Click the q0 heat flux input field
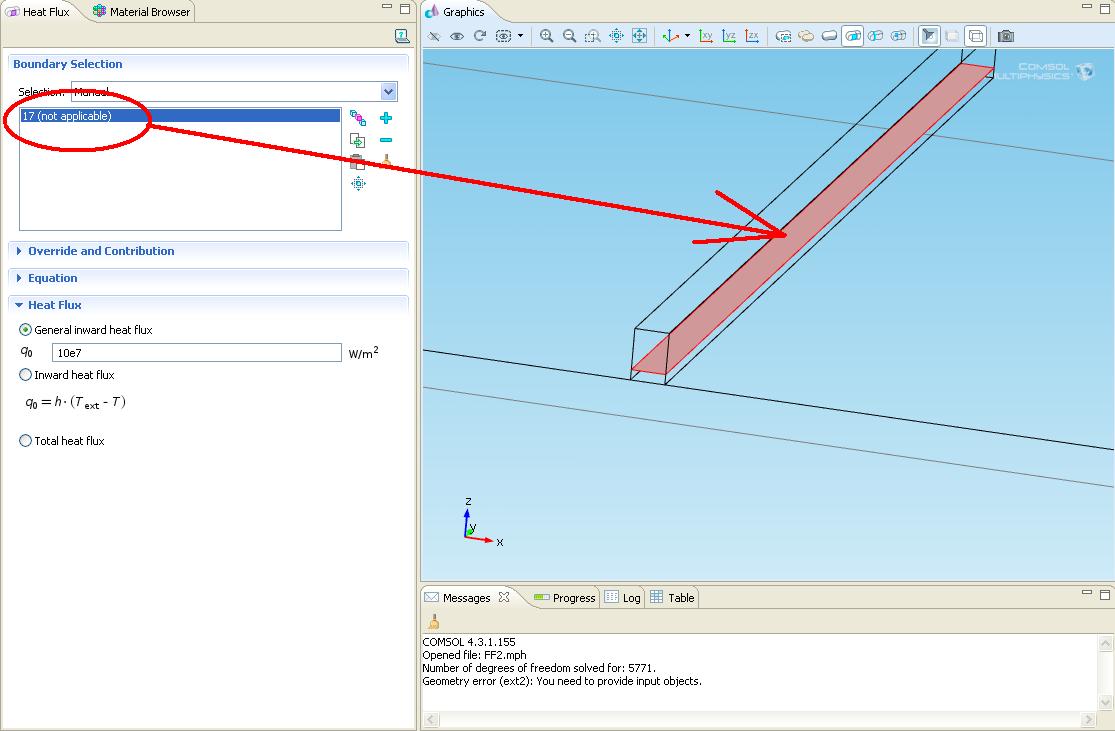Screen dimensions: 1115x731 point(196,353)
